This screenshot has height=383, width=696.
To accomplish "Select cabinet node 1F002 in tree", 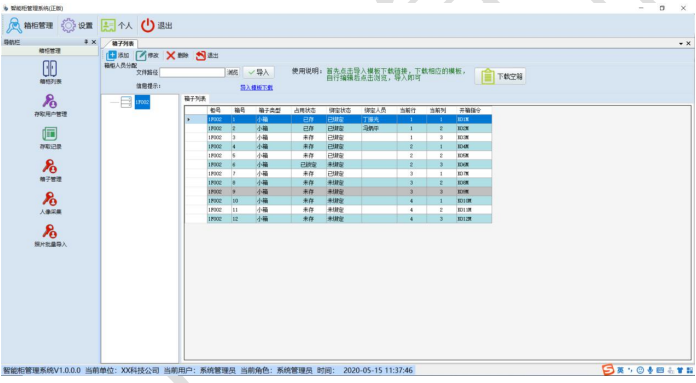I will click(142, 102).
